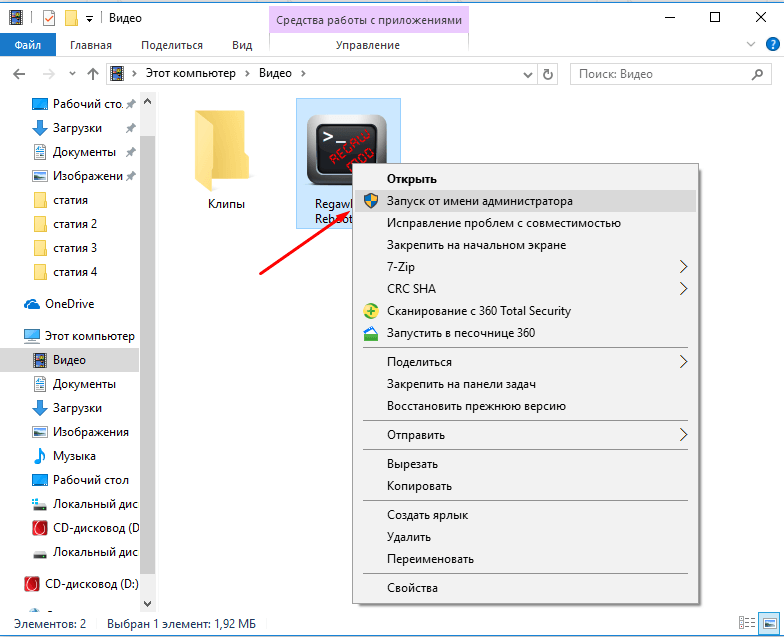Go up one level with up arrow

(92, 74)
